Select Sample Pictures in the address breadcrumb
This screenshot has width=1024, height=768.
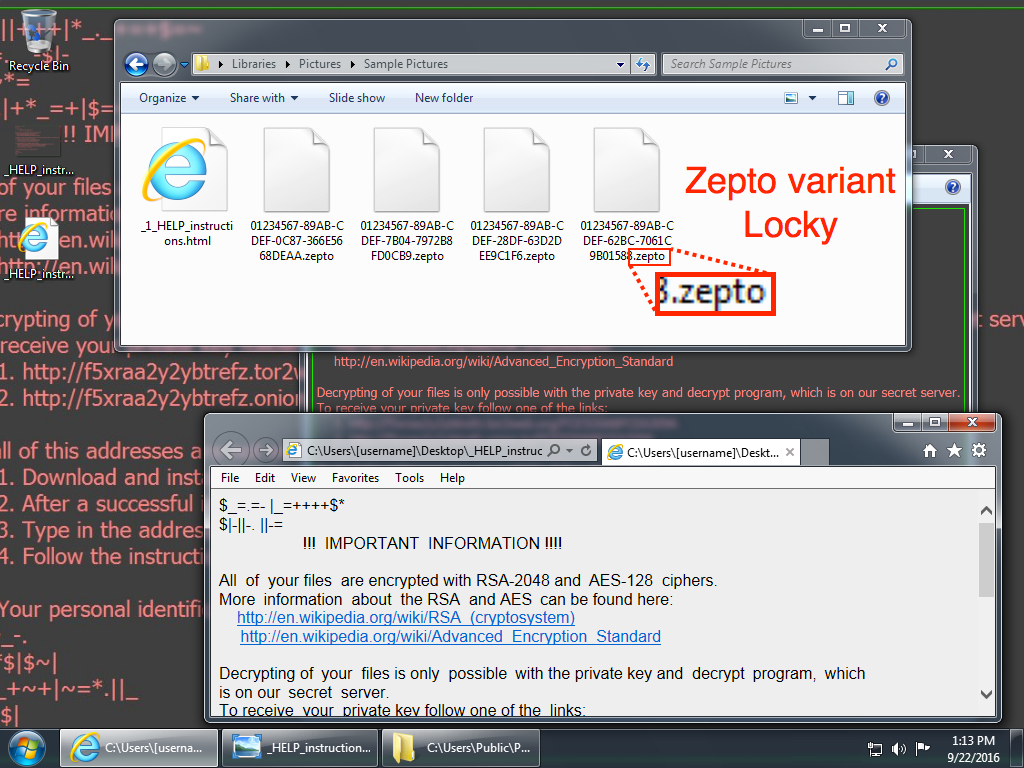[406, 64]
